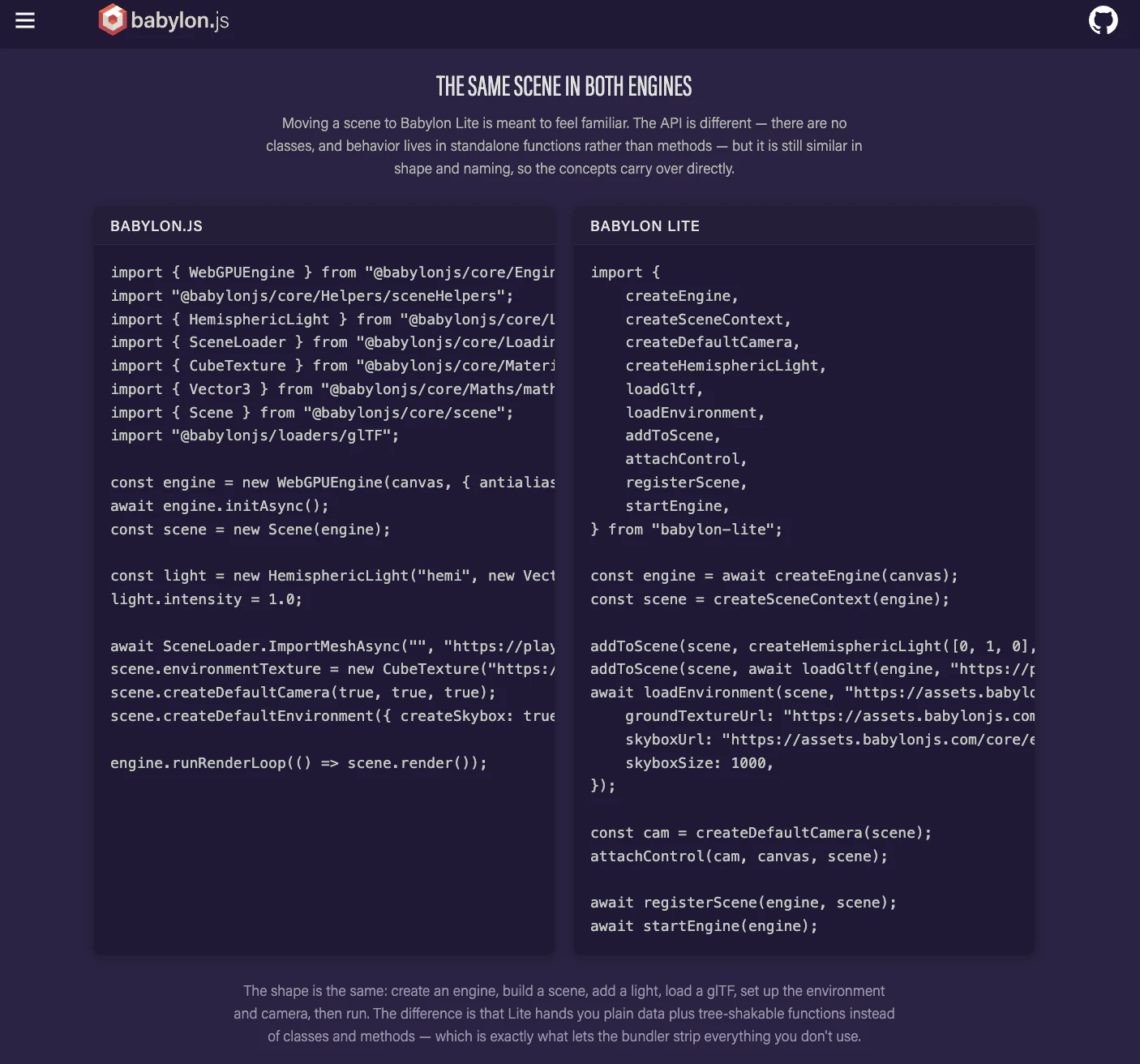Click the line "skyboxSize: 1000,"
The image size is (1140, 1064).
pyautogui.click(x=700, y=763)
